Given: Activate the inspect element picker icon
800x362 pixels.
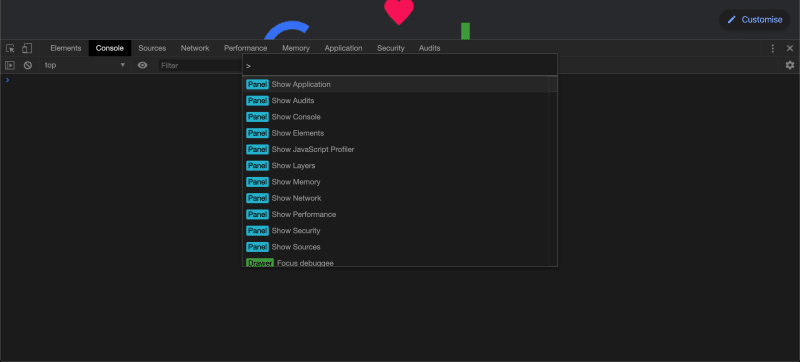Looking at the screenshot, I should 10,48.
